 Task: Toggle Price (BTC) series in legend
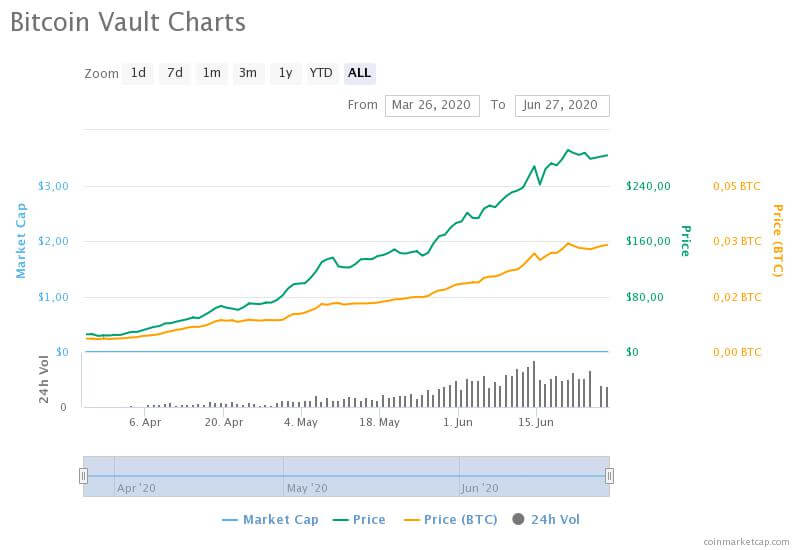451,519
